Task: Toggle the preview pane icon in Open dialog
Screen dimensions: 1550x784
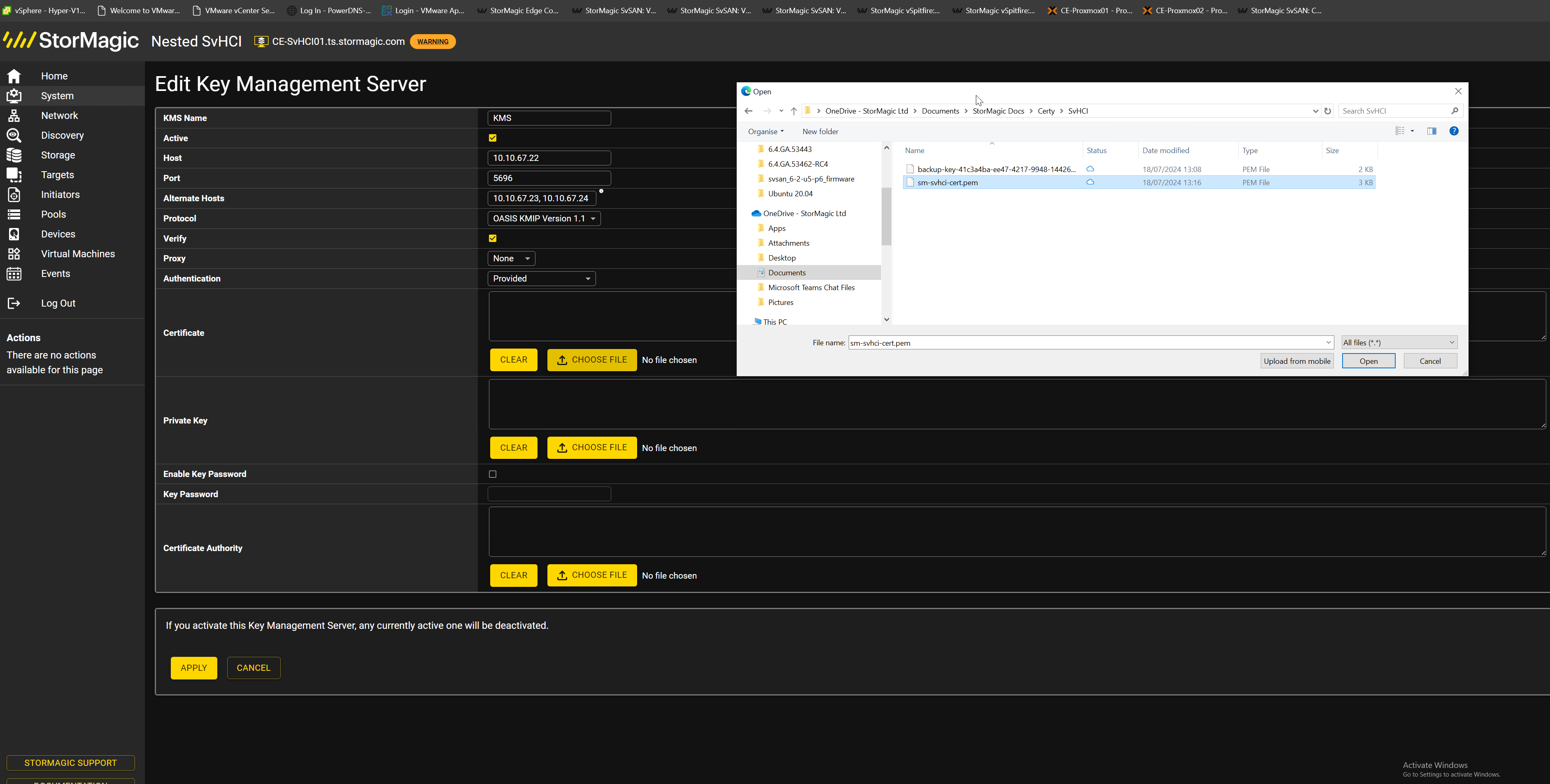Action: [x=1431, y=131]
